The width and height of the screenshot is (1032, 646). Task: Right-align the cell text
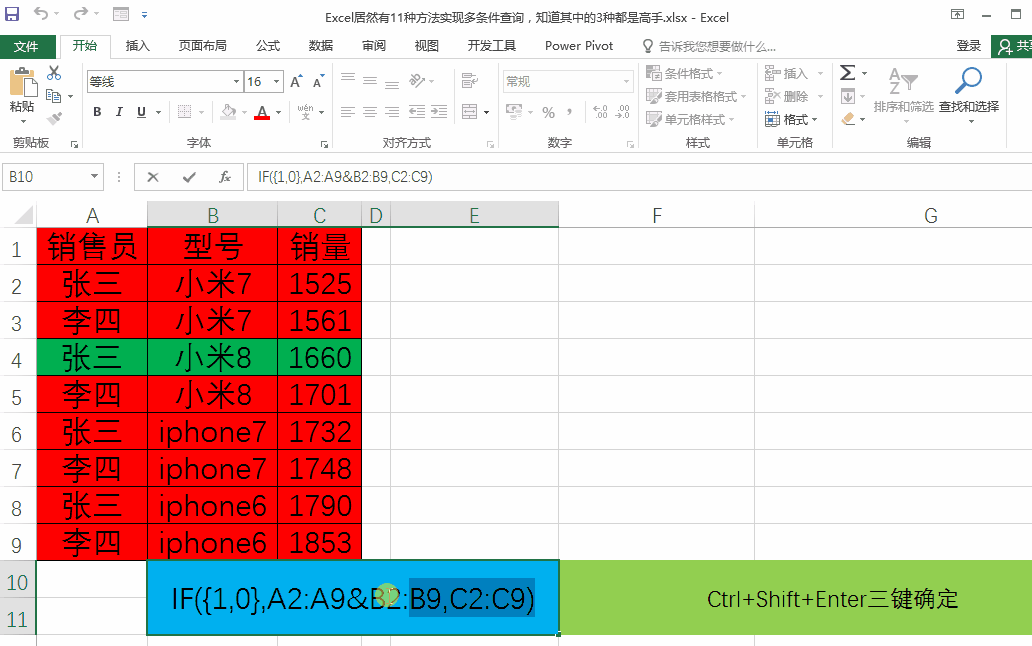click(x=392, y=112)
